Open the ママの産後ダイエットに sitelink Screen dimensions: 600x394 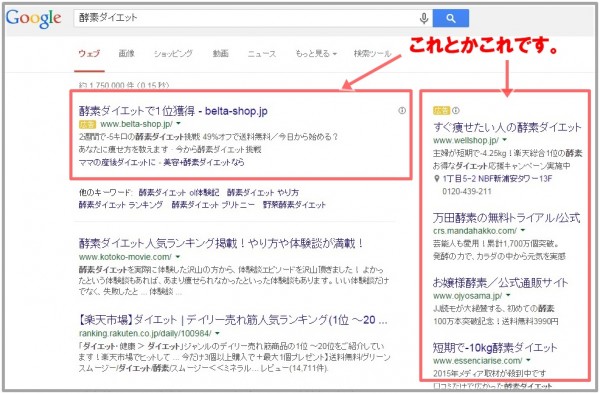pos(117,162)
